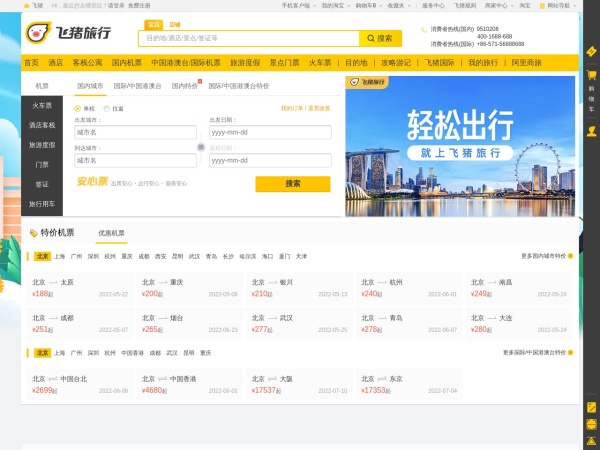Click the 出发城市 input field
This screenshot has height=450, width=600.
coord(134,131)
